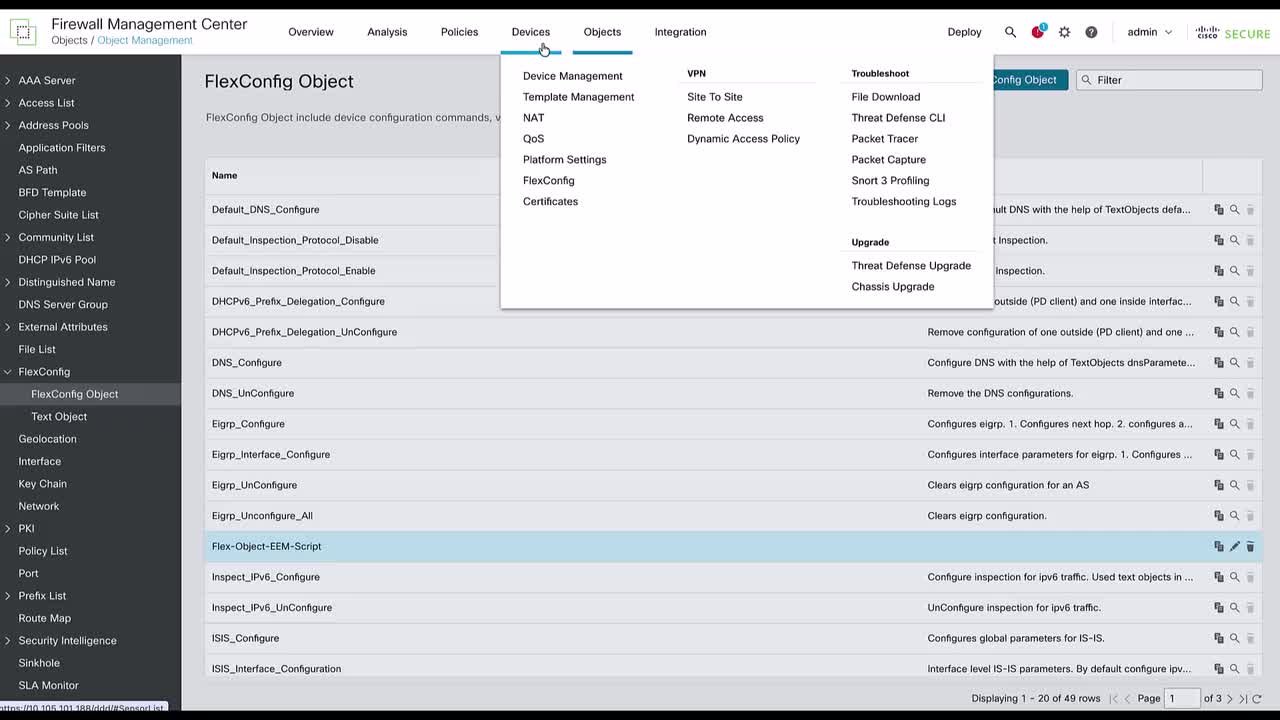The height and width of the screenshot is (720, 1280).
Task: Open the Chassis Upgrade menu entry
Action: pos(892,287)
